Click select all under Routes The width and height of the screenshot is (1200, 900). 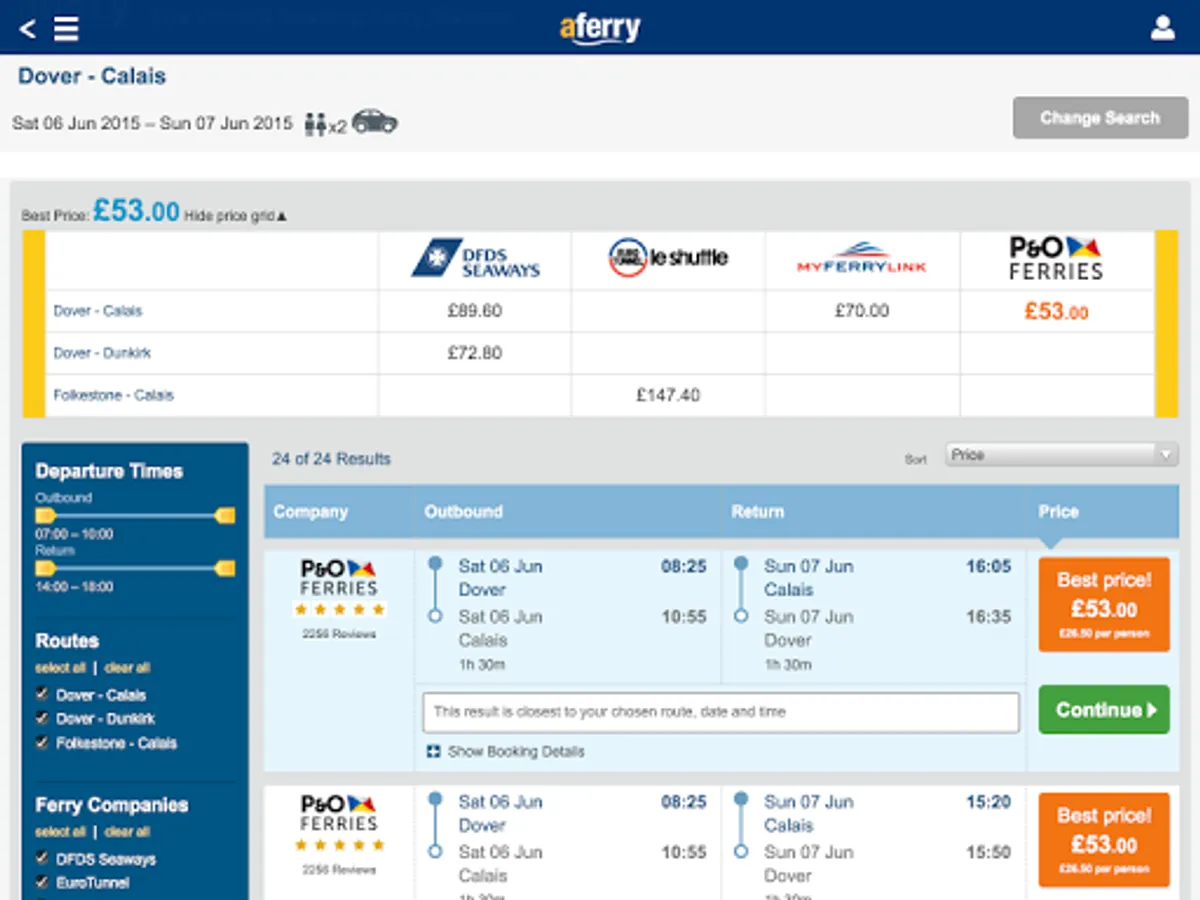60,668
